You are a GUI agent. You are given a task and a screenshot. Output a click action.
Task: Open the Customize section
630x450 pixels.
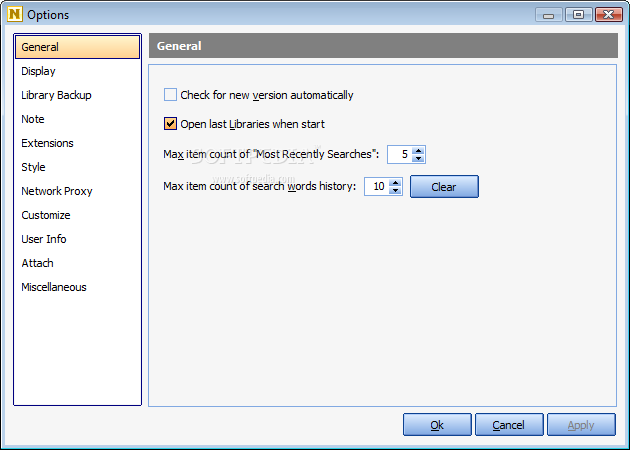point(46,215)
